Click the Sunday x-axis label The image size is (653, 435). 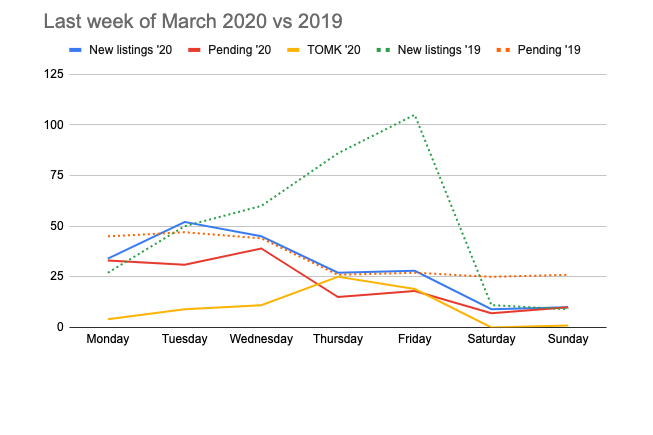pos(568,339)
